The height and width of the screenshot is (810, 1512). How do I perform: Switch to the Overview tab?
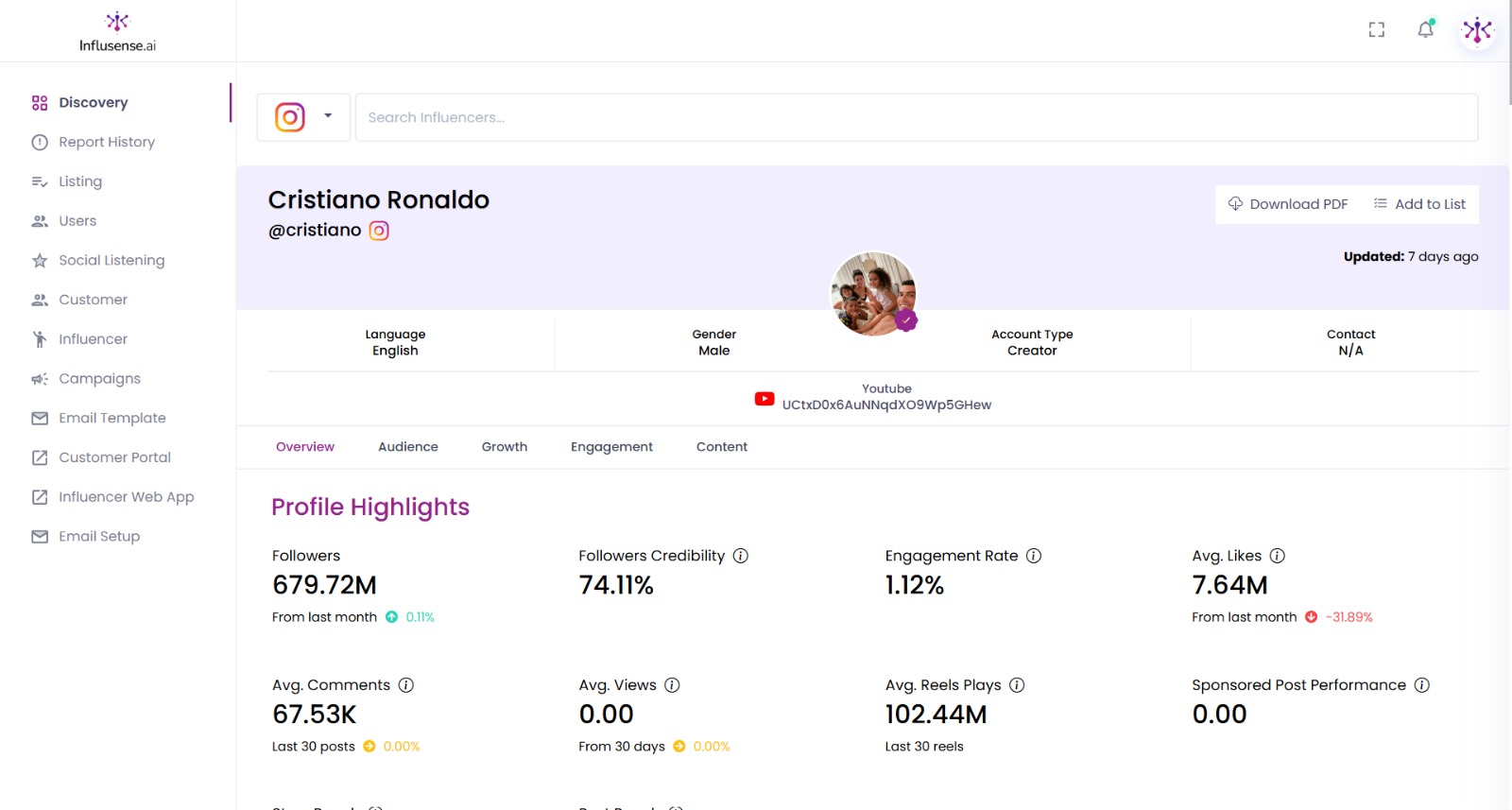[x=305, y=447]
